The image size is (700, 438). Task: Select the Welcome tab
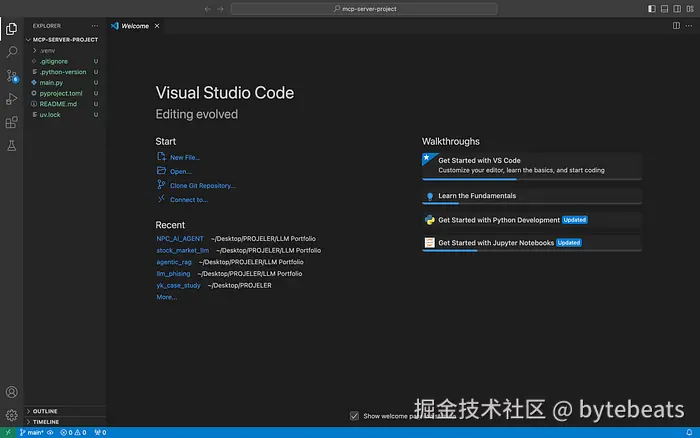[x=134, y=26]
